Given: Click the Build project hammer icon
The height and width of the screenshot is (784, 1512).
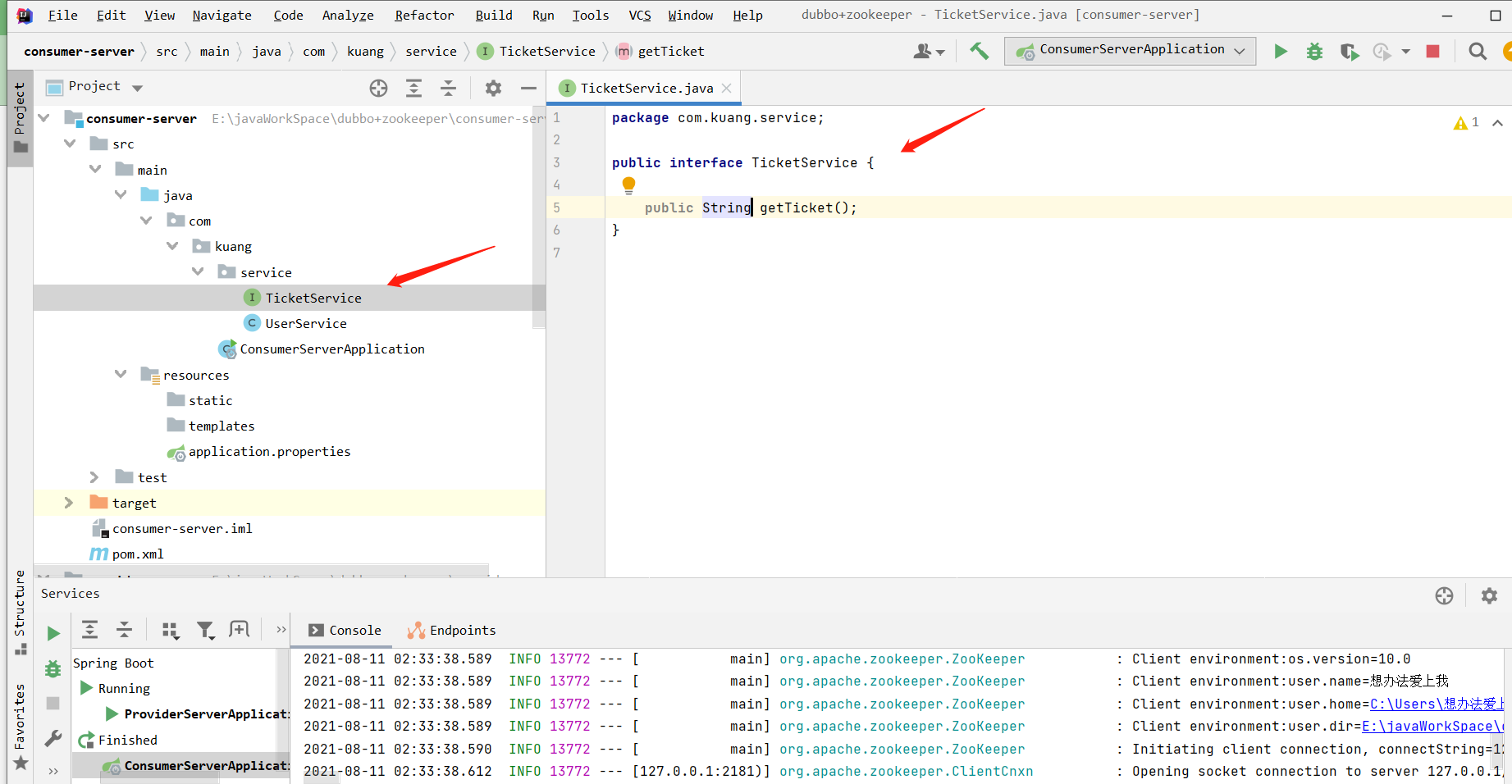Looking at the screenshot, I should [x=979, y=51].
